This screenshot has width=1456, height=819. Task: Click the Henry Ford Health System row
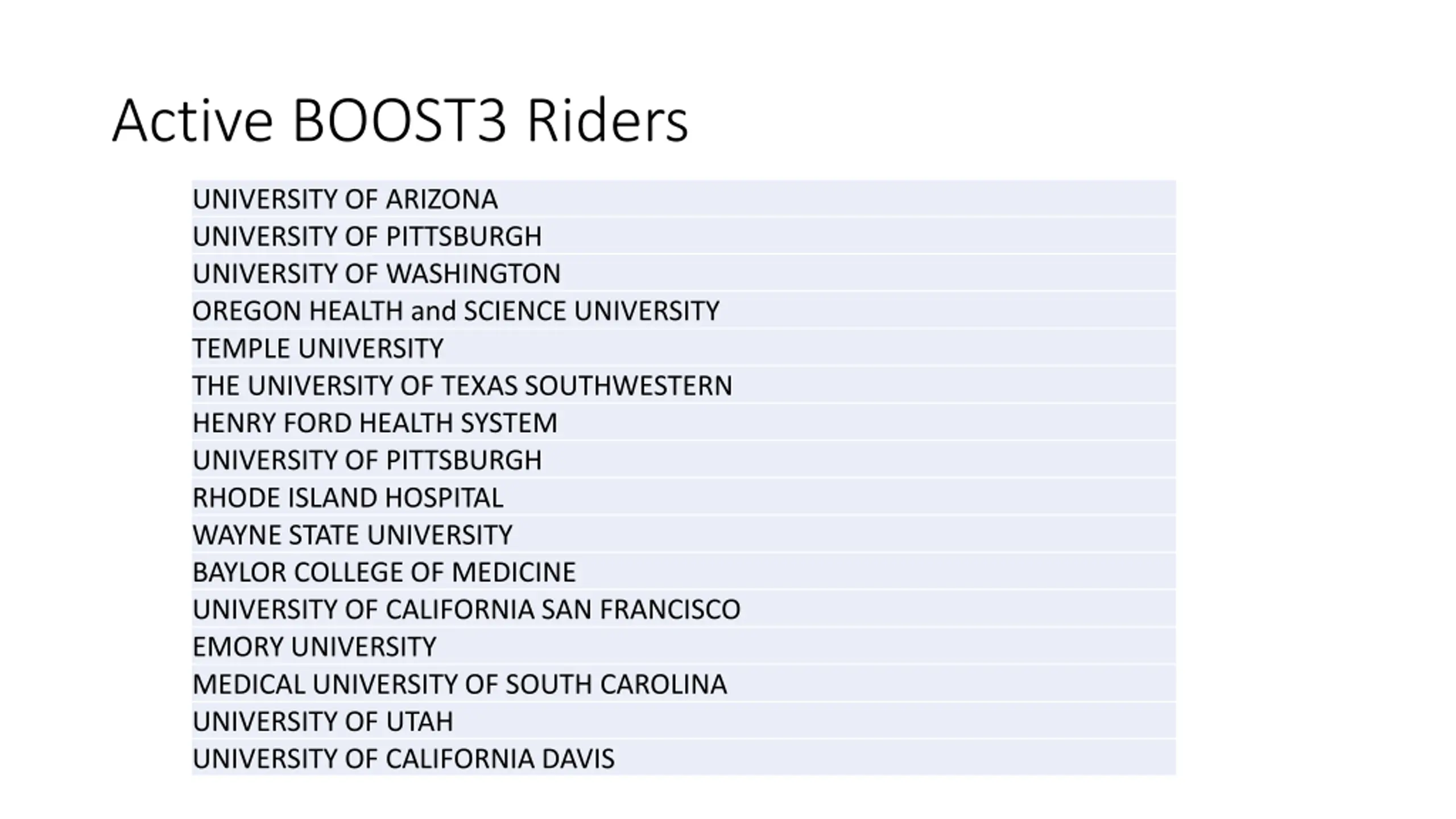(684, 423)
